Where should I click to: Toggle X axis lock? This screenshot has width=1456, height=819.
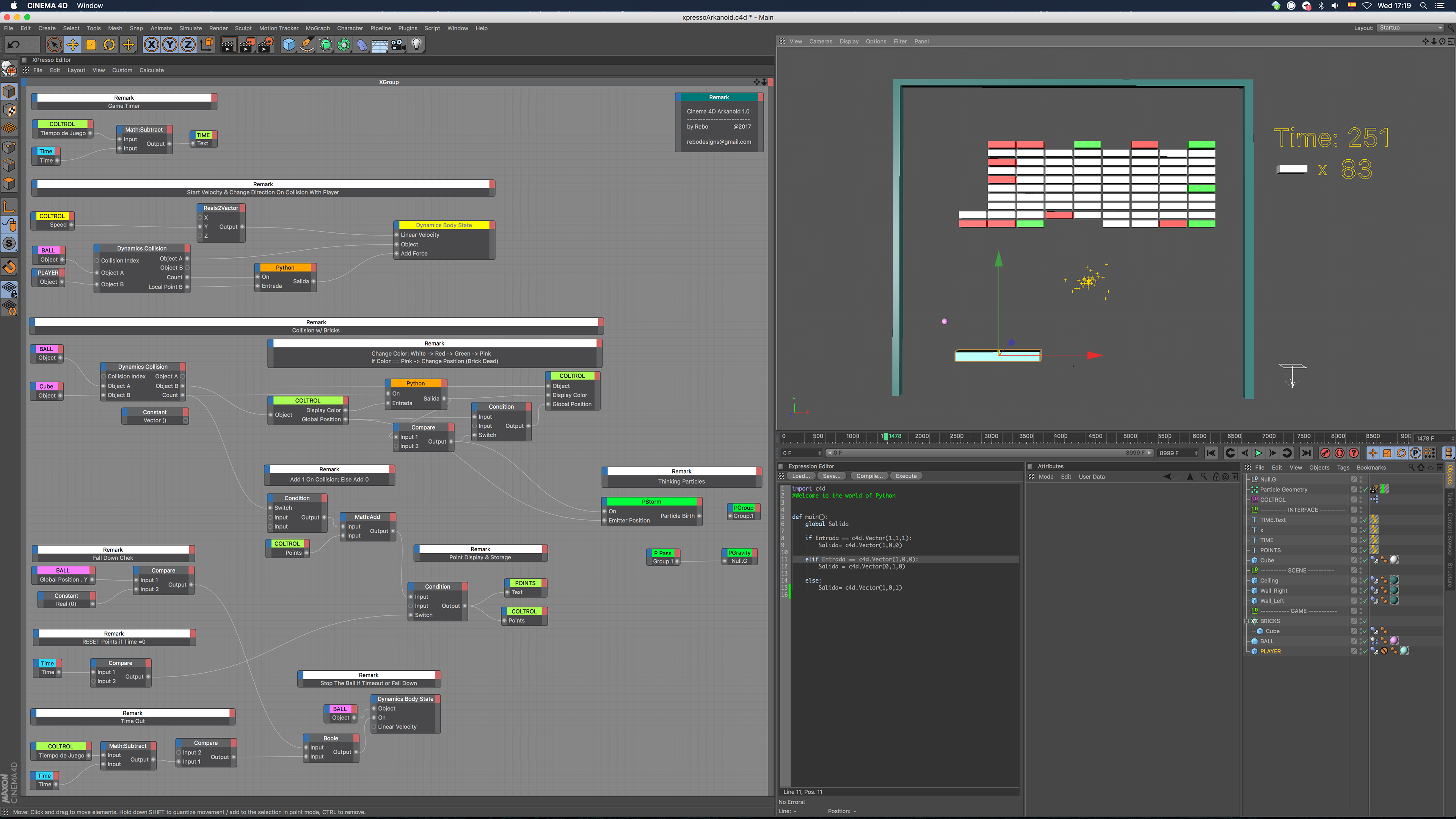pos(152,45)
